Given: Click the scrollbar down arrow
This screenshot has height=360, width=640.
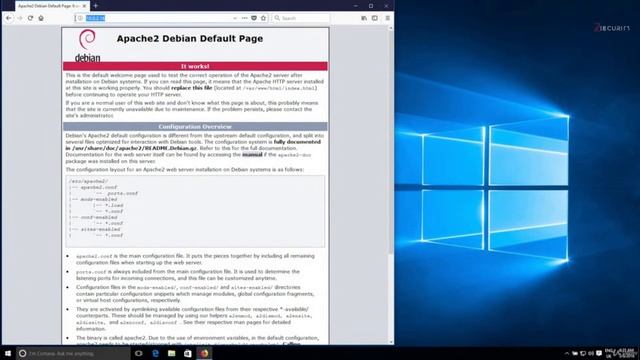Looking at the screenshot, I should (x=391, y=342).
